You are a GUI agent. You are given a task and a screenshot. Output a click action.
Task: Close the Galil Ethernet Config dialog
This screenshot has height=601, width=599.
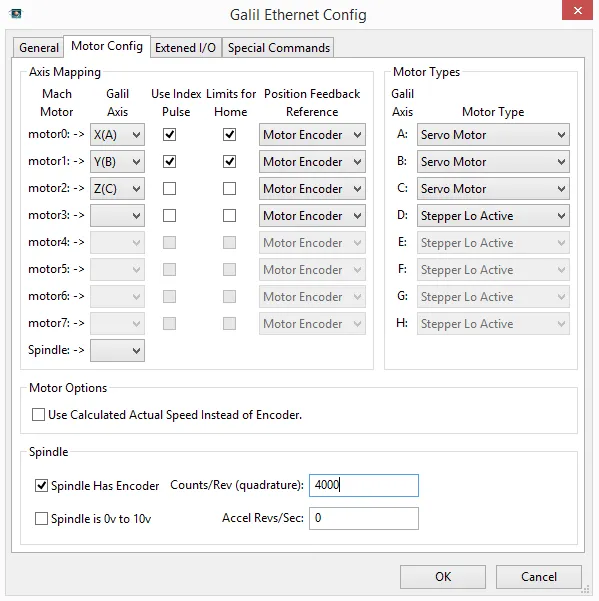578,10
